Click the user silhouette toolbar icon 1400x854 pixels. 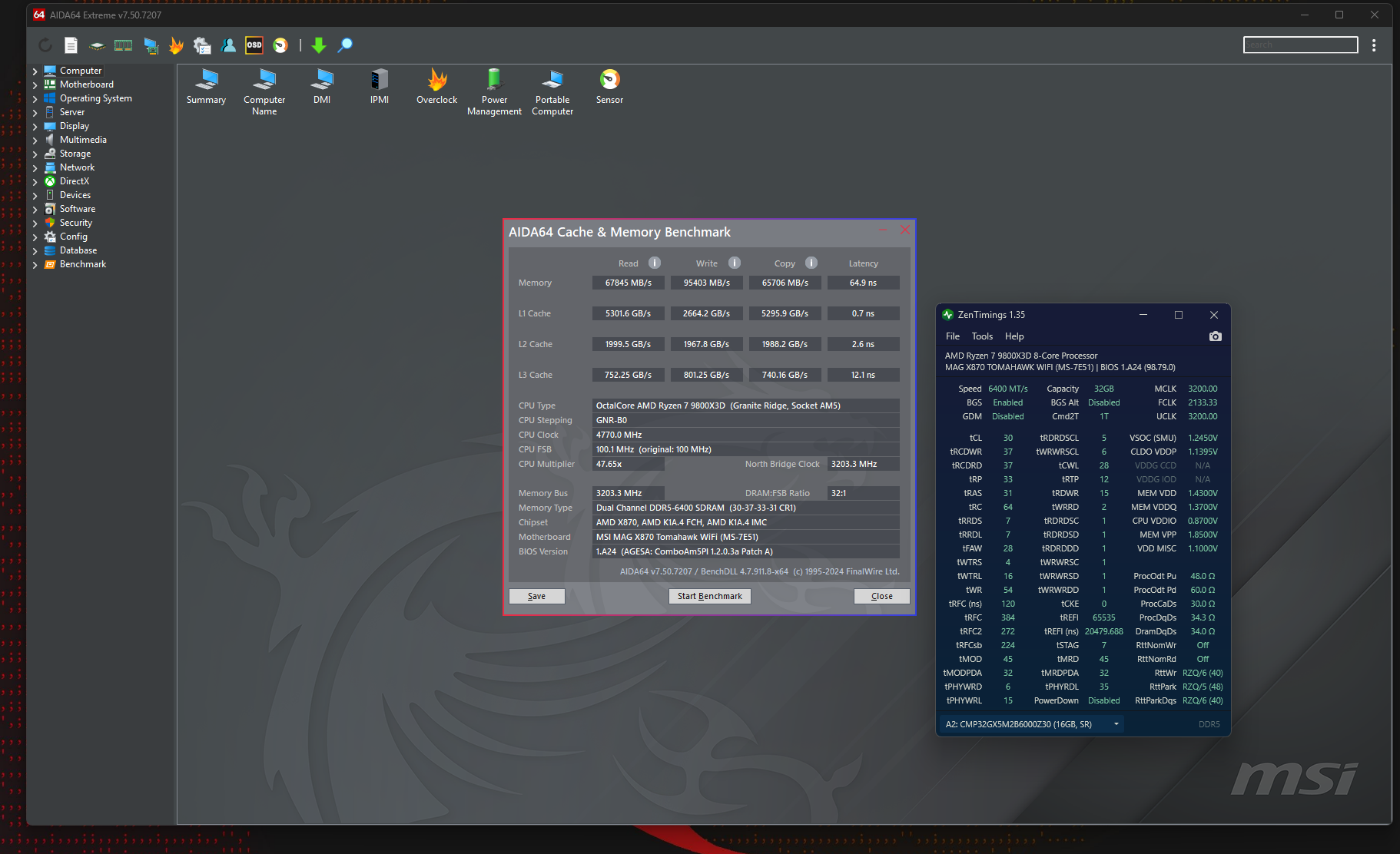[228, 45]
